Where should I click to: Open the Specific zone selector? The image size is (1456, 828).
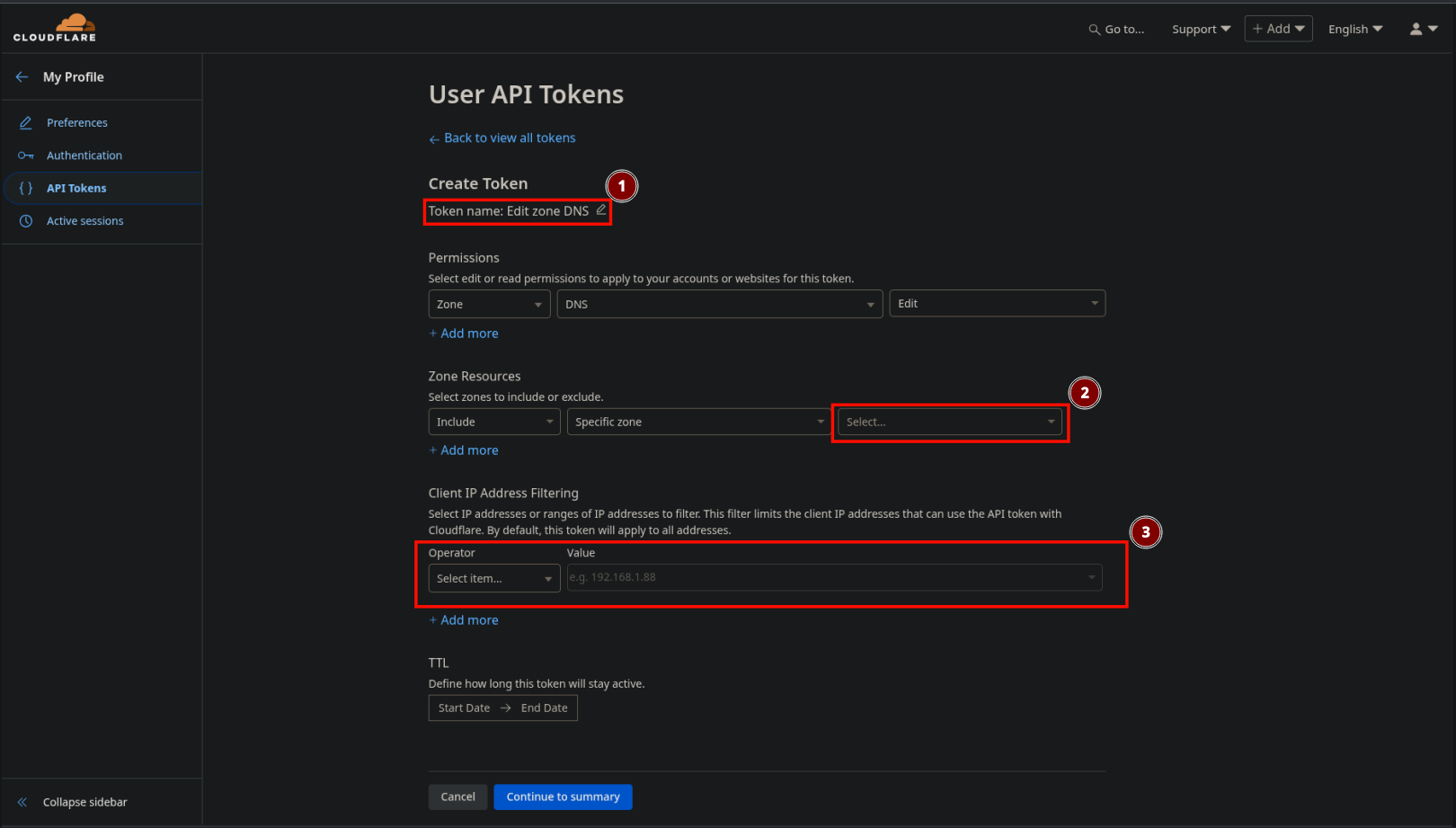698,421
